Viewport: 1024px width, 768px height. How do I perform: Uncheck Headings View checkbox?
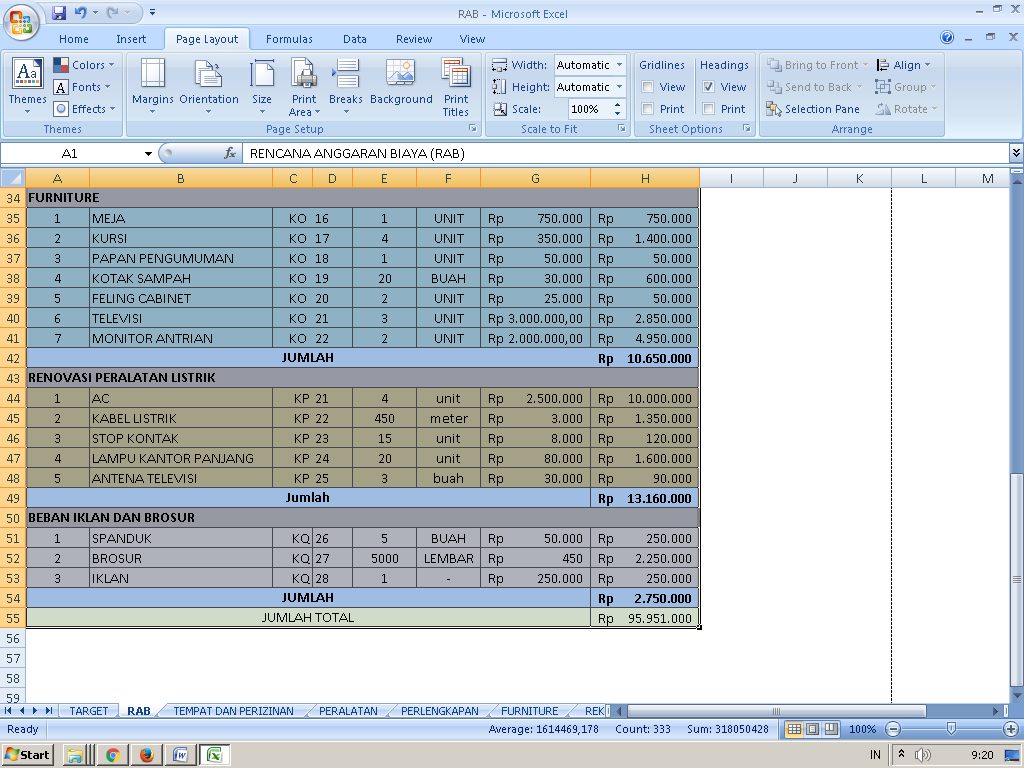tap(709, 87)
